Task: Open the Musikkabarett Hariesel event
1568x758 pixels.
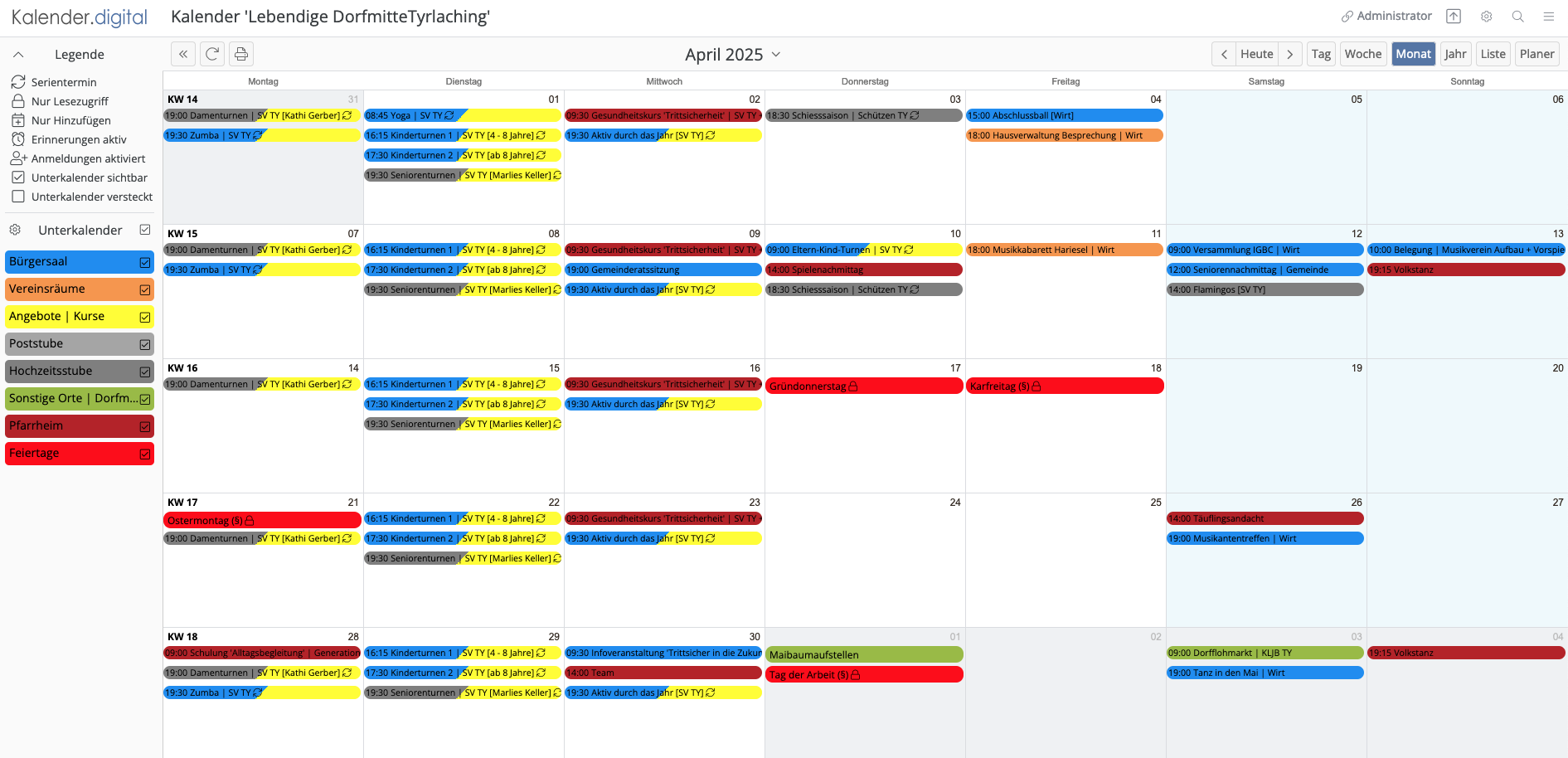Action: [x=1064, y=250]
